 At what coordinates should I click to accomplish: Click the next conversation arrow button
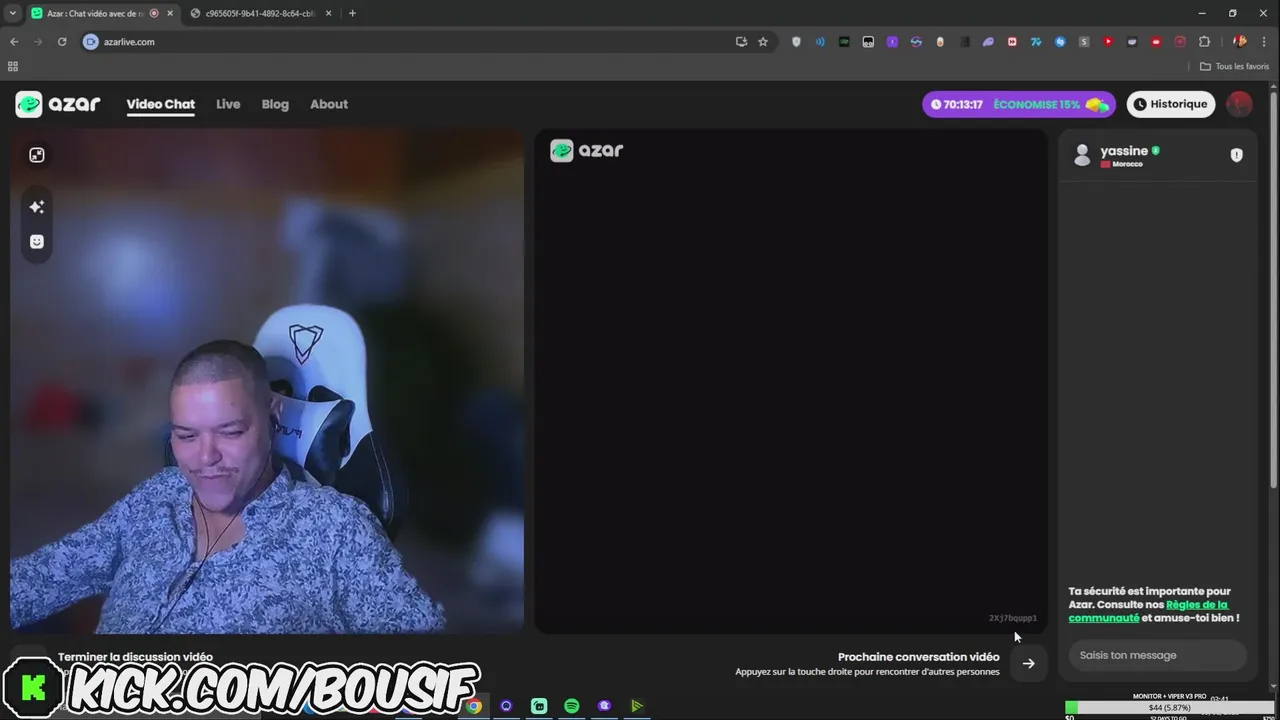click(1028, 663)
